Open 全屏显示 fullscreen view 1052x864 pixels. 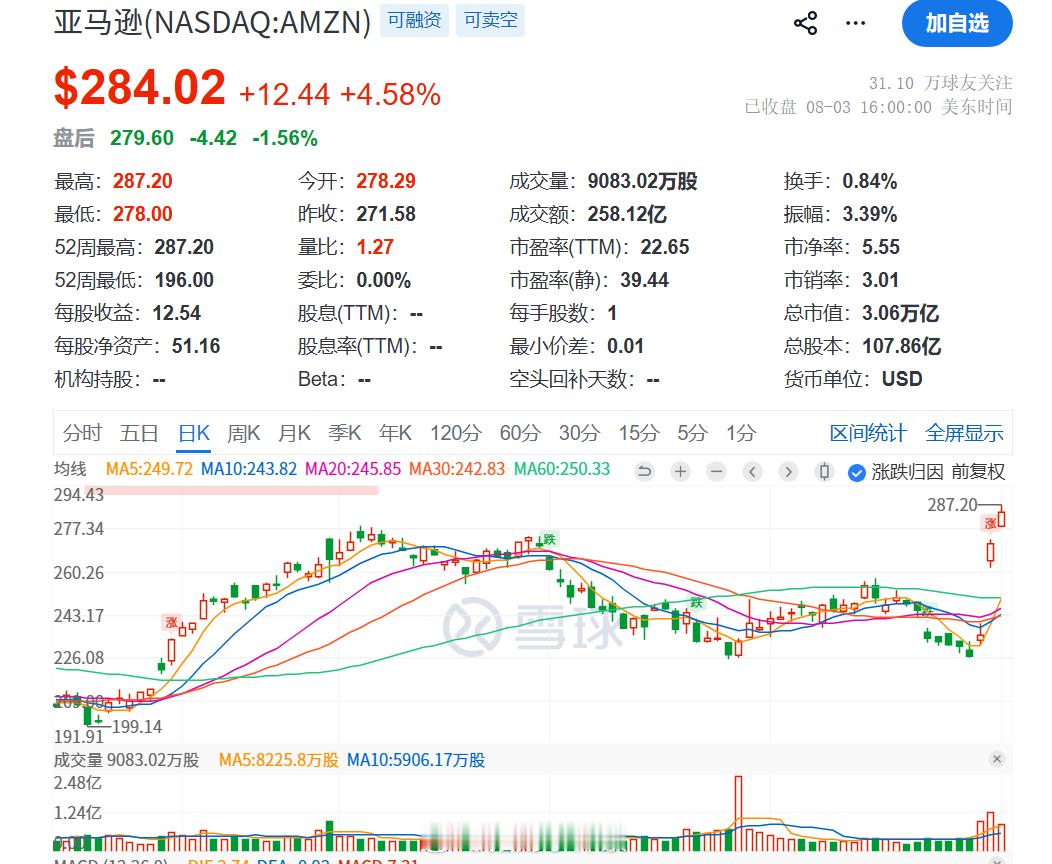pos(964,433)
